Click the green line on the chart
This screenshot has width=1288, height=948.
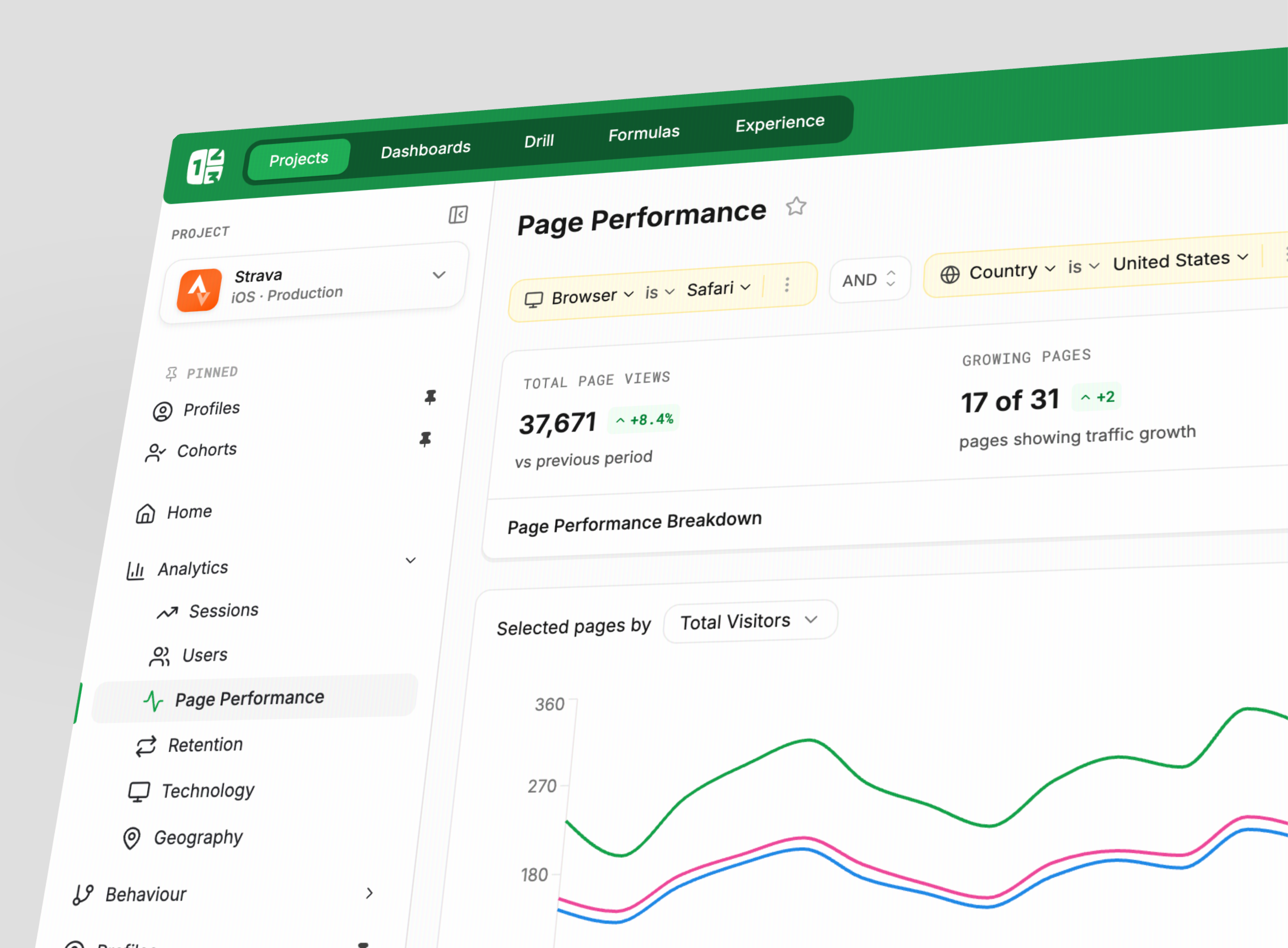[x=810, y=740]
